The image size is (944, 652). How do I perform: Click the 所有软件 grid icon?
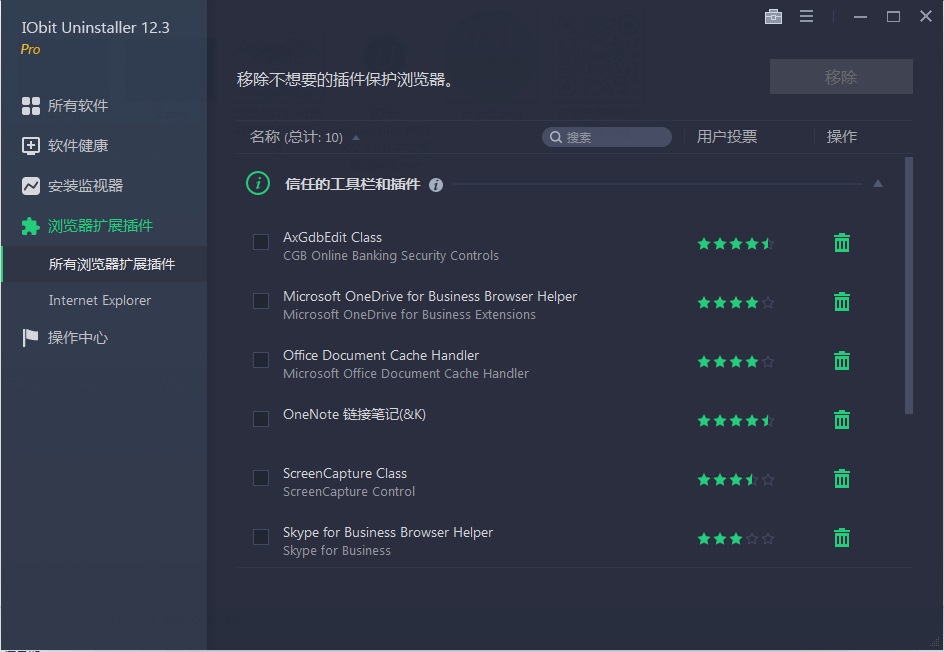31,106
